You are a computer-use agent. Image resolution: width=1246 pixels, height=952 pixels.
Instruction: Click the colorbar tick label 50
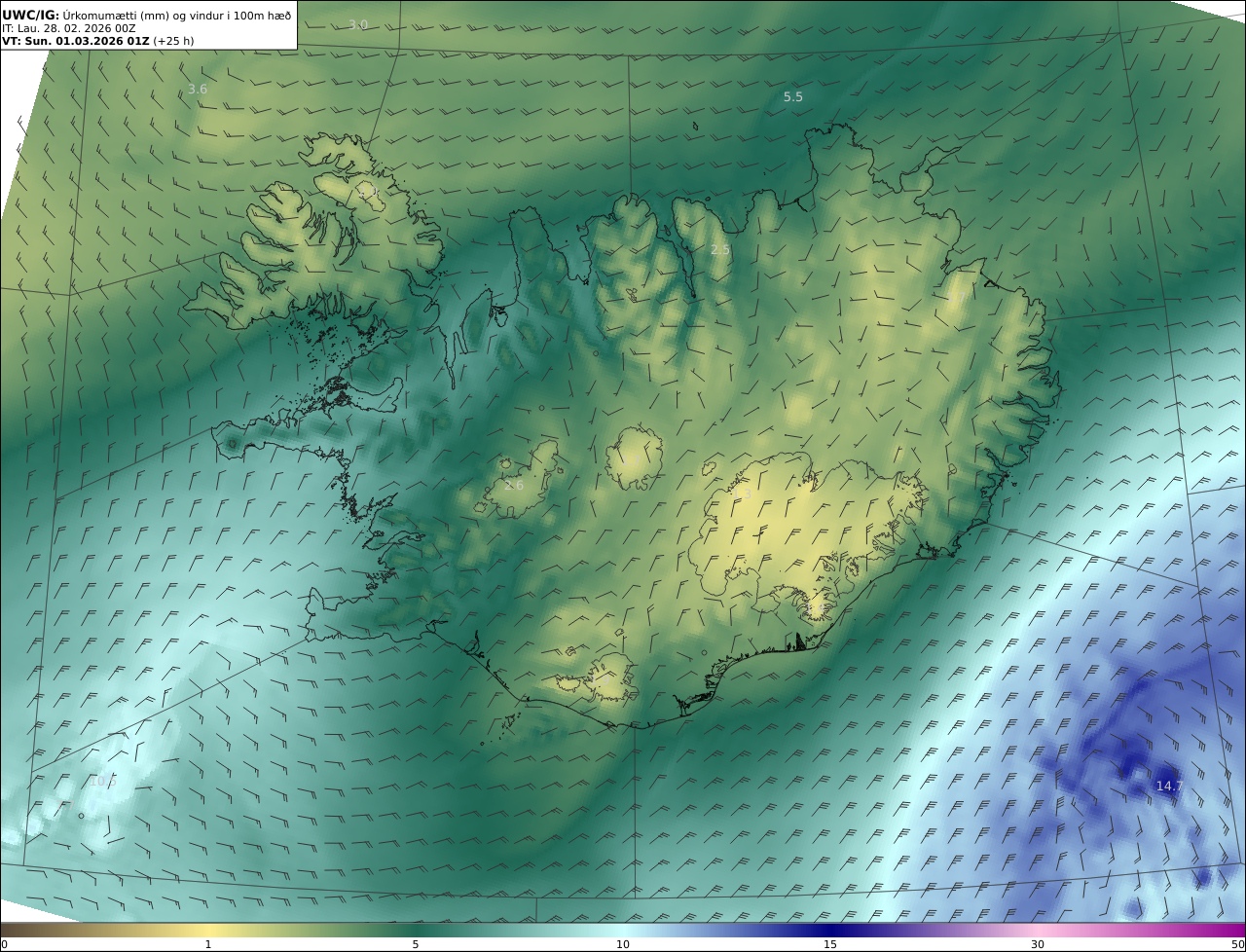point(1238,944)
